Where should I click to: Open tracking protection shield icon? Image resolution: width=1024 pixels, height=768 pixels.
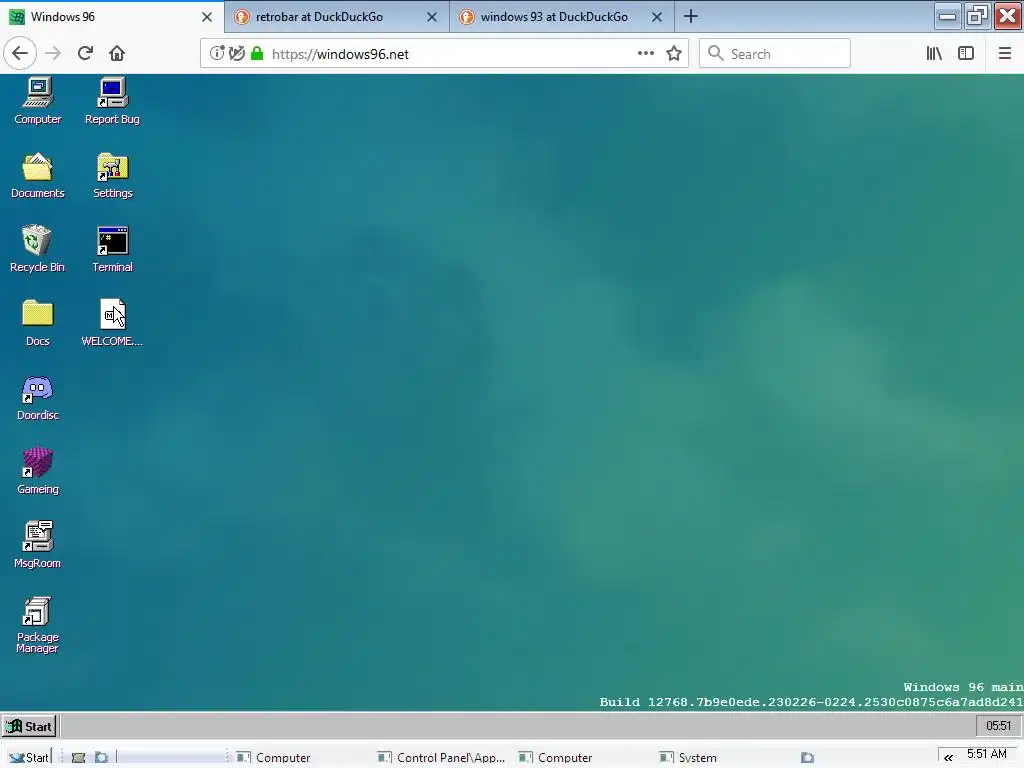click(237, 53)
